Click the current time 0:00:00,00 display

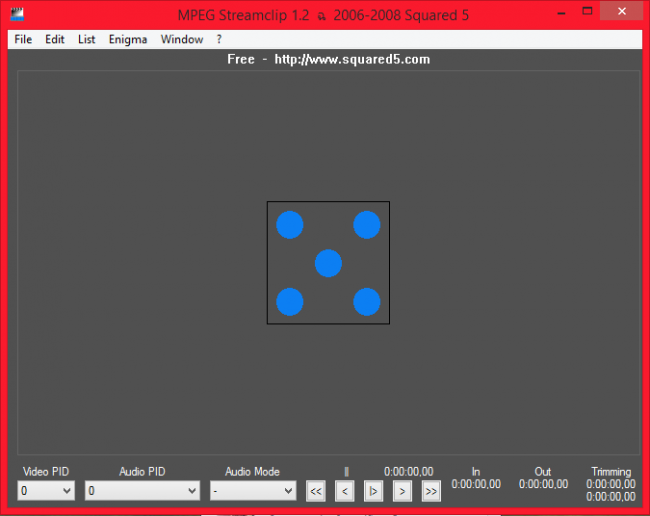click(x=408, y=472)
